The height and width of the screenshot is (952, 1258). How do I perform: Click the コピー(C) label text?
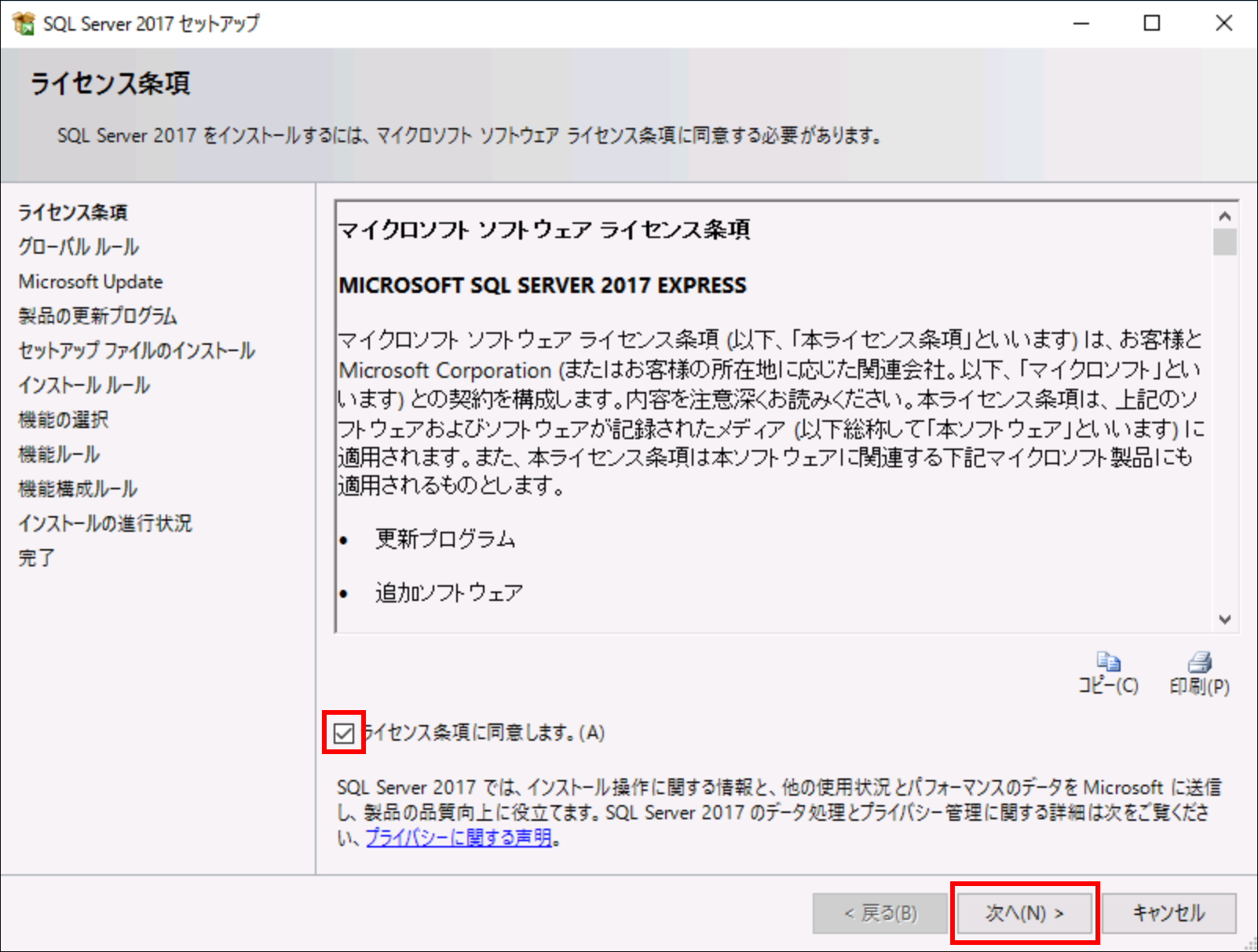pyautogui.click(x=1108, y=686)
